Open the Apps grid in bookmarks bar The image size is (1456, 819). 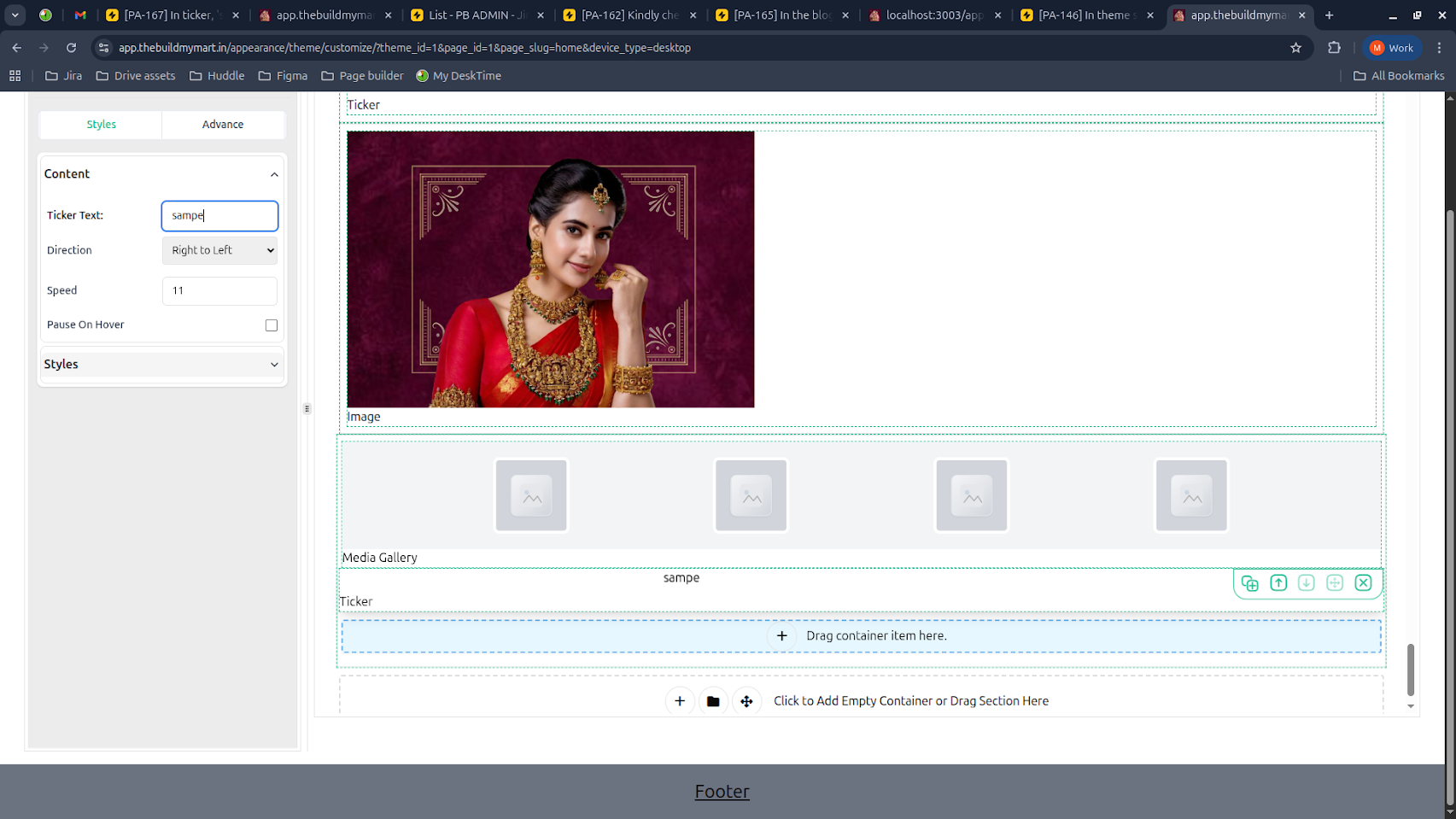(15, 76)
